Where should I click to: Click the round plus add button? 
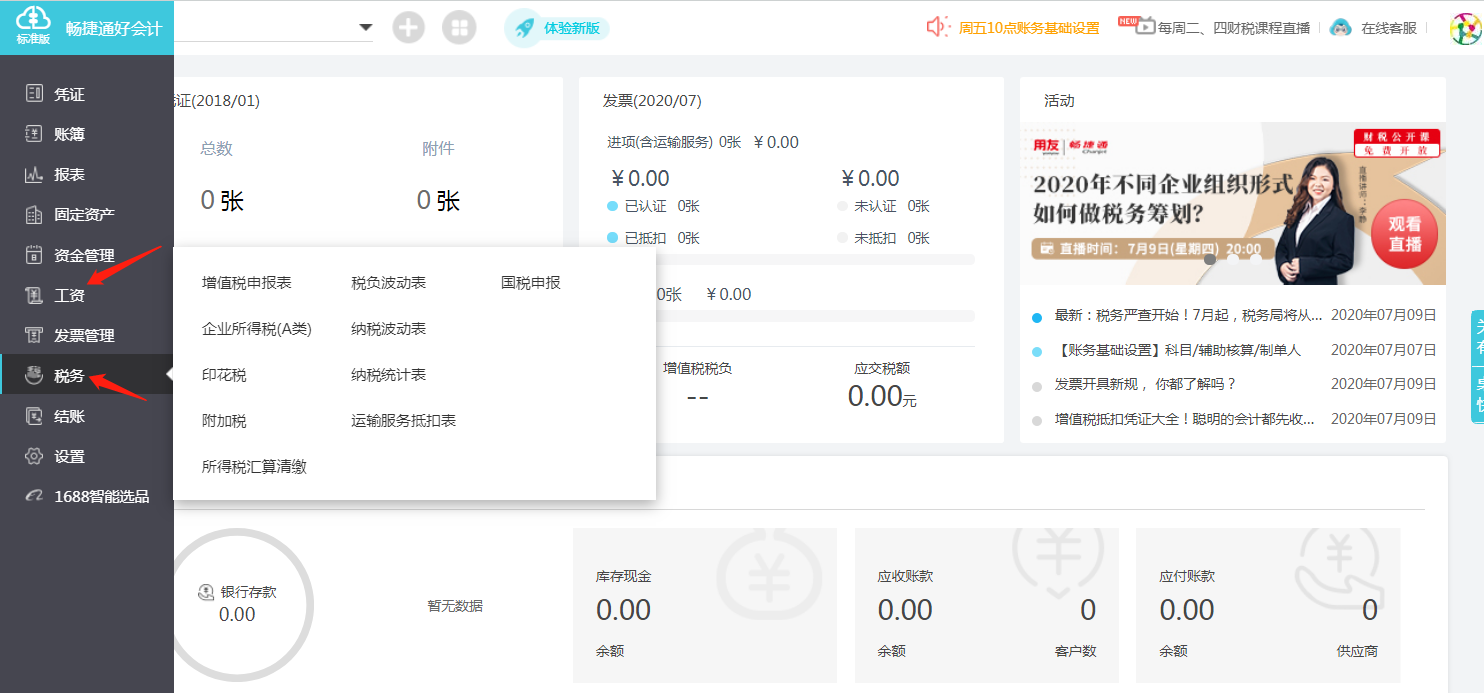coord(408,28)
